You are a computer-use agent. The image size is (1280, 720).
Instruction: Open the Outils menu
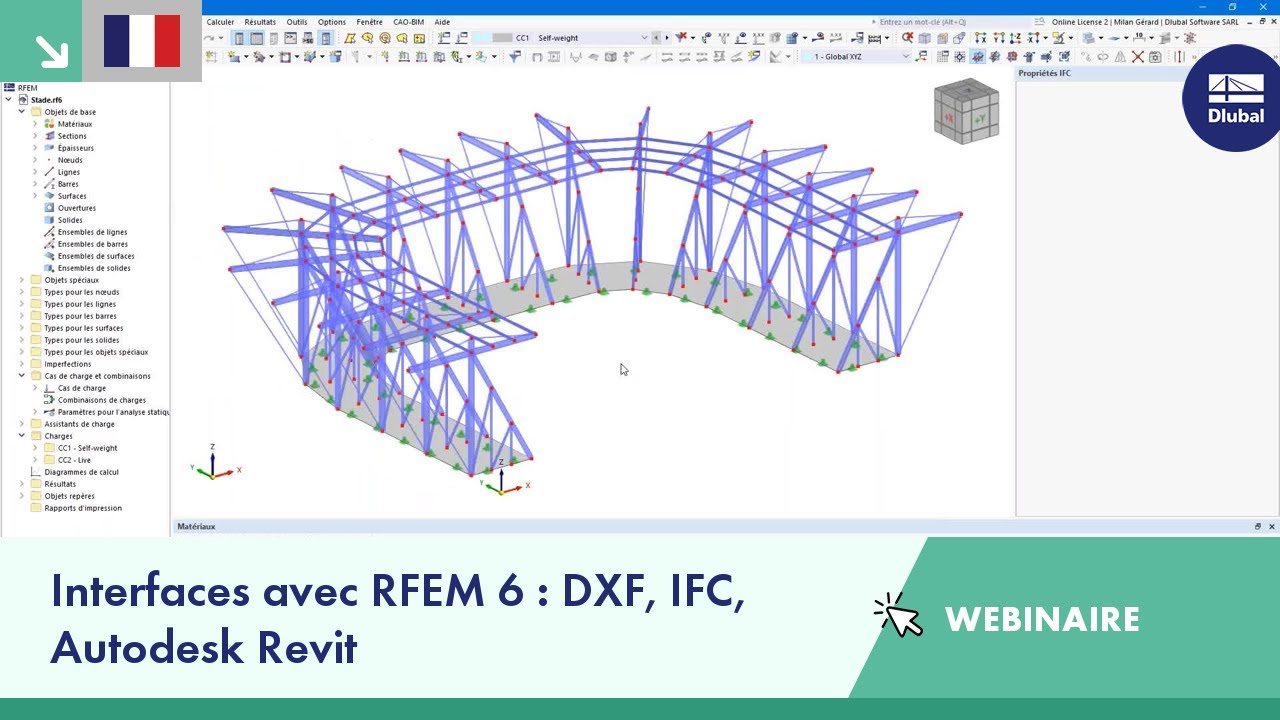tap(297, 22)
